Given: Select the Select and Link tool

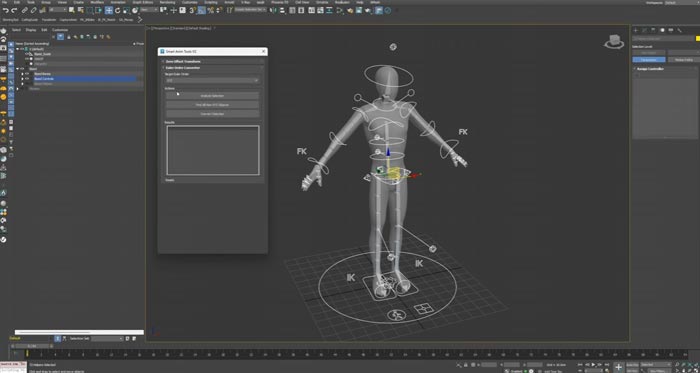Looking at the screenshot, I should coord(24,10).
